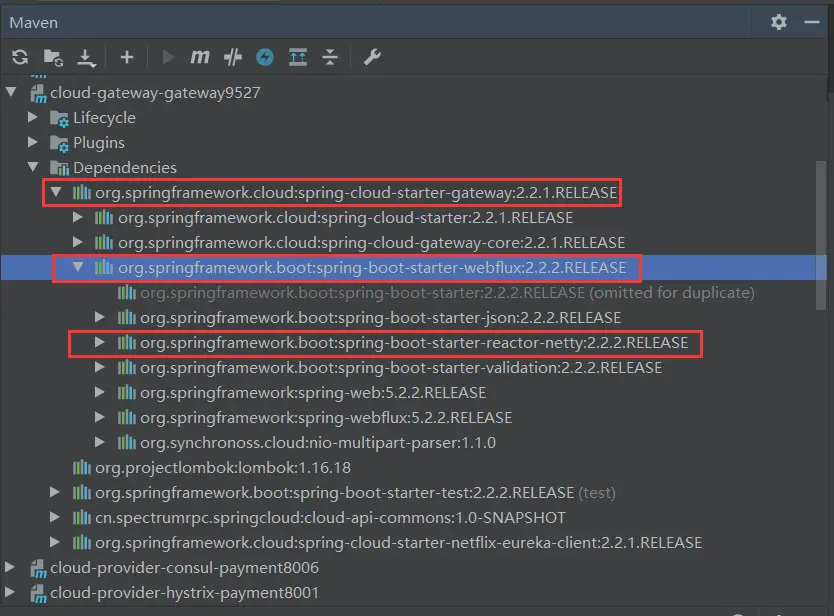834x616 pixels.
Task: Click Reload All Maven Projects icon
Action: coord(20,57)
